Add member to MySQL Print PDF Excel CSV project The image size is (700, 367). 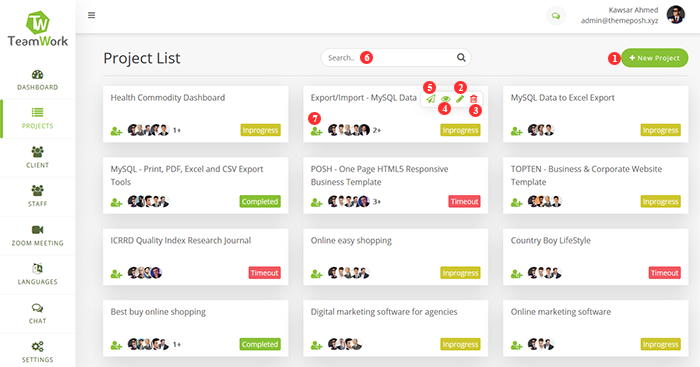point(117,202)
